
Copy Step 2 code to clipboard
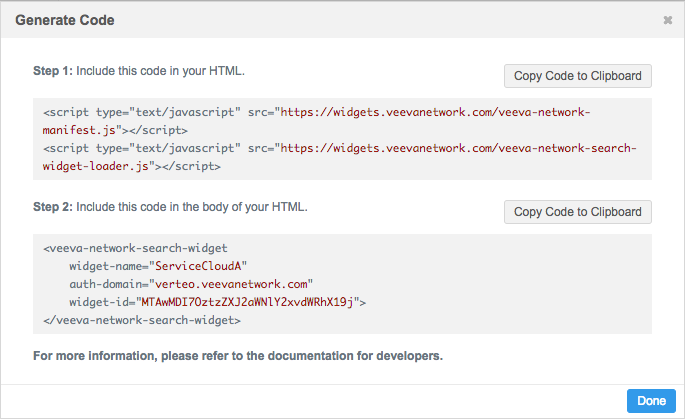[578, 212]
